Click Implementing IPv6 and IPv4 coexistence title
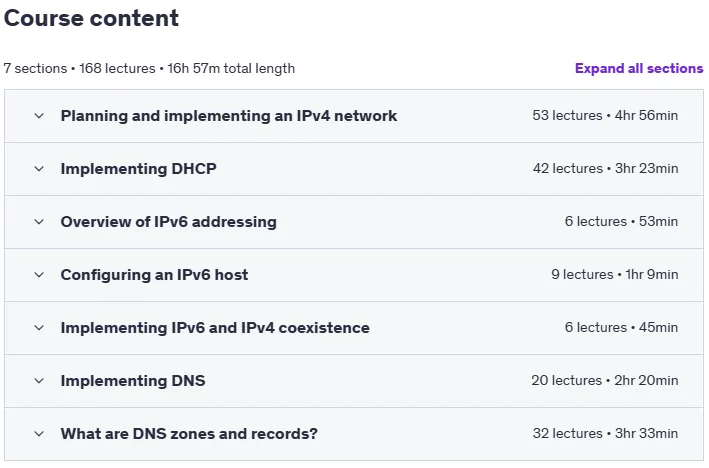The width and height of the screenshot is (709, 468). click(215, 327)
